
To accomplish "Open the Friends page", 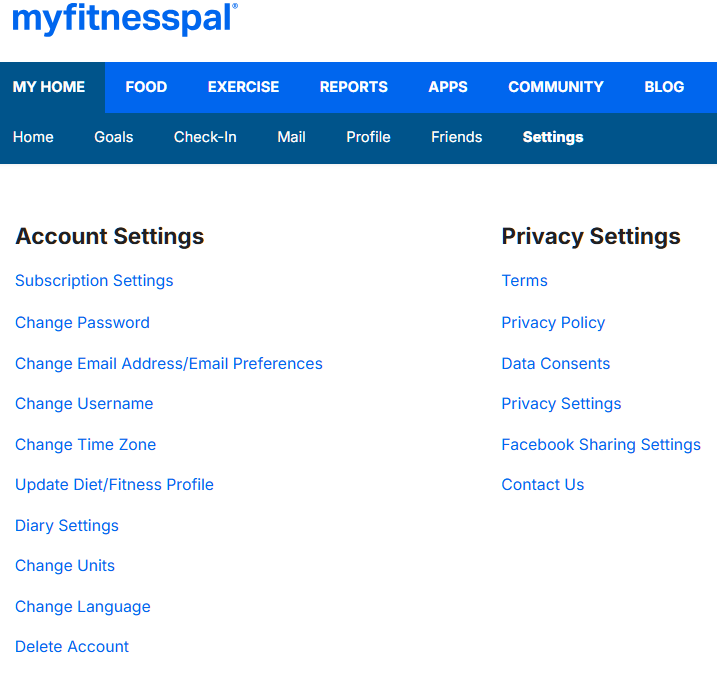I will [x=456, y=137].
